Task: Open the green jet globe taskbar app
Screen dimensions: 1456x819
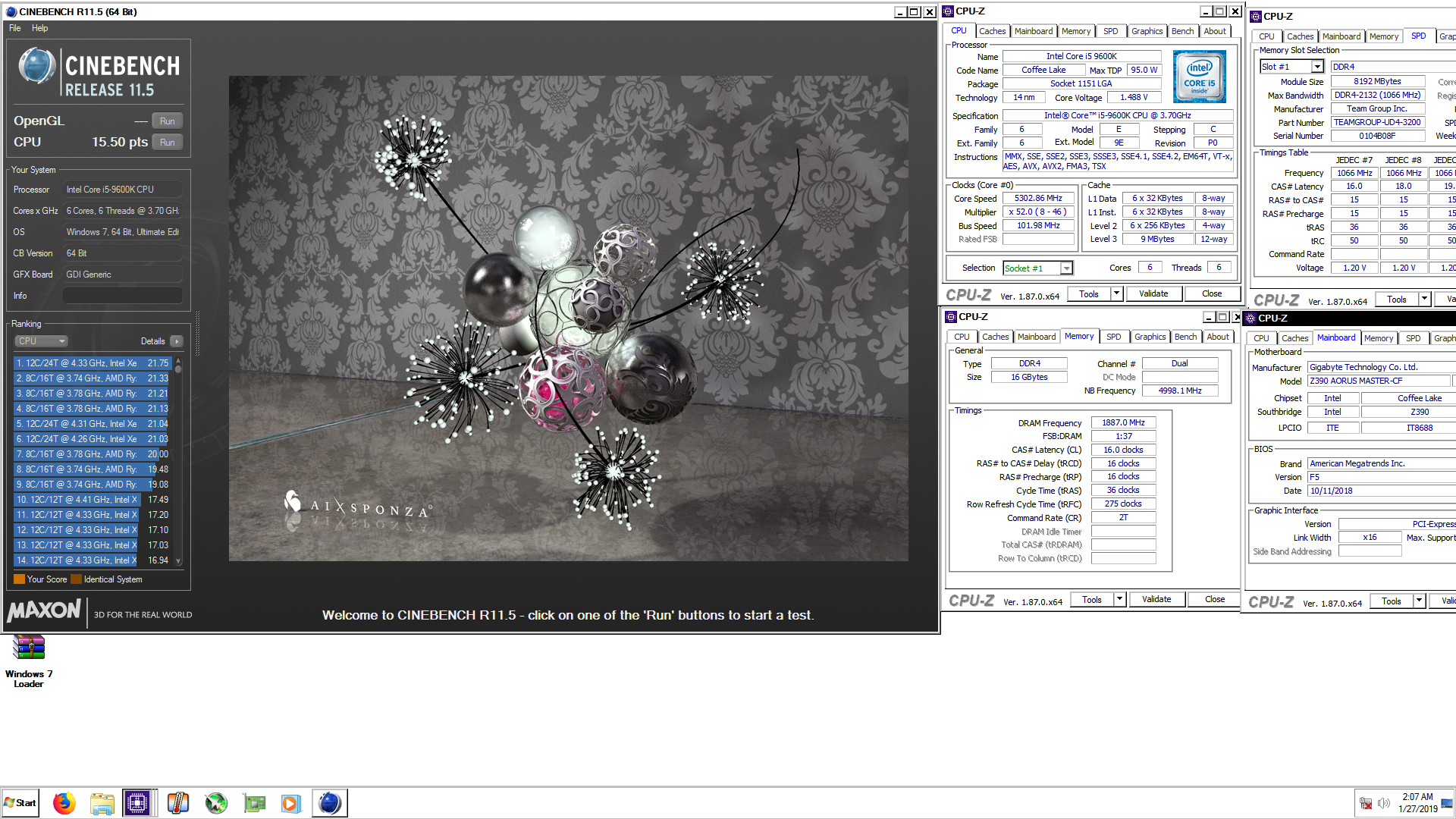Action: click(x=216, y=803)
